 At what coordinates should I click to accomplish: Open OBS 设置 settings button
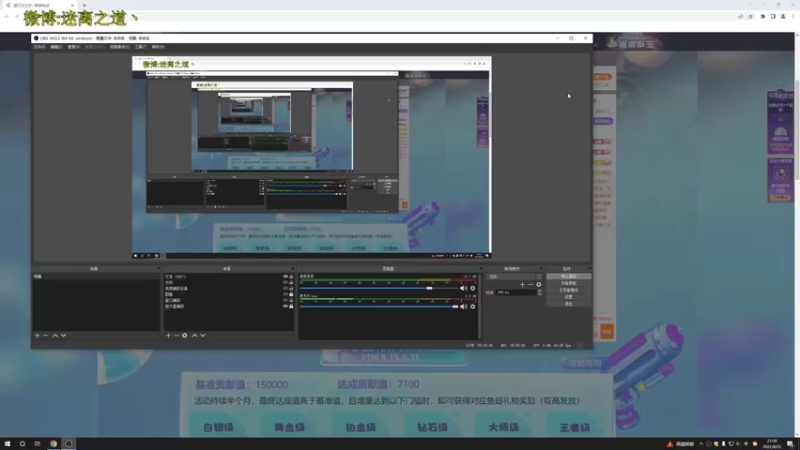tap(568, 296)
